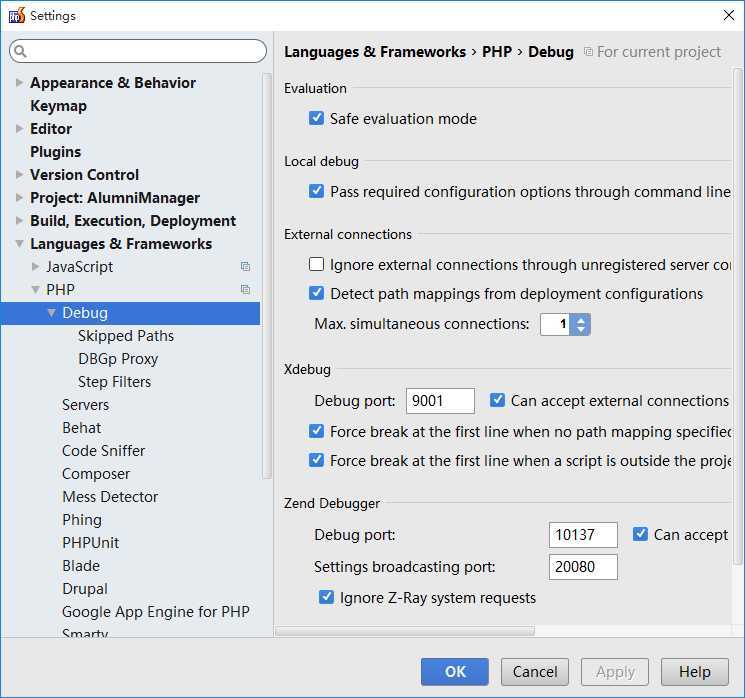The height and width of the screenshot is (698, 745).
Task: Click the search magnifier icon
Action: (x=20, y=51)
